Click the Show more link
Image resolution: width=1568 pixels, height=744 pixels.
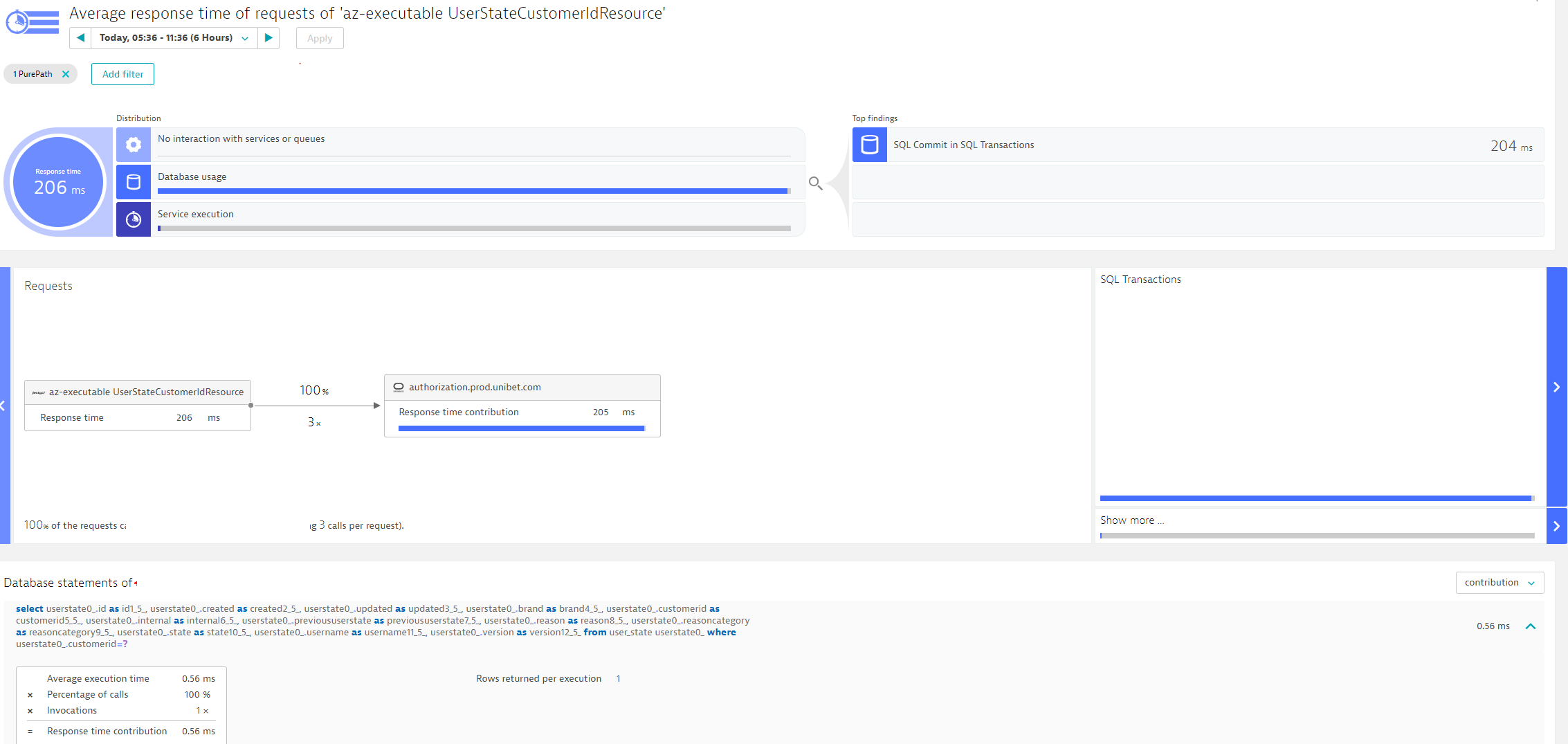coord(1131,520)
